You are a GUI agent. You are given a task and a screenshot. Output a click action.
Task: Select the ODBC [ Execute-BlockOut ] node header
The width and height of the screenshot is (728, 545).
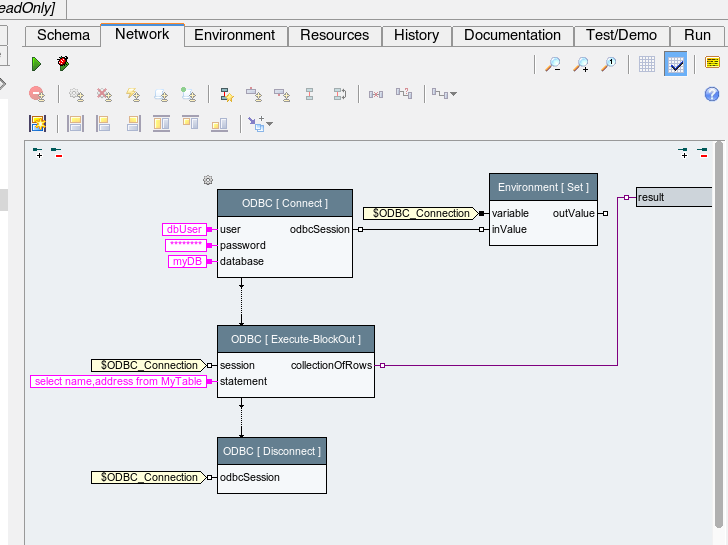(x=296, y=339)
